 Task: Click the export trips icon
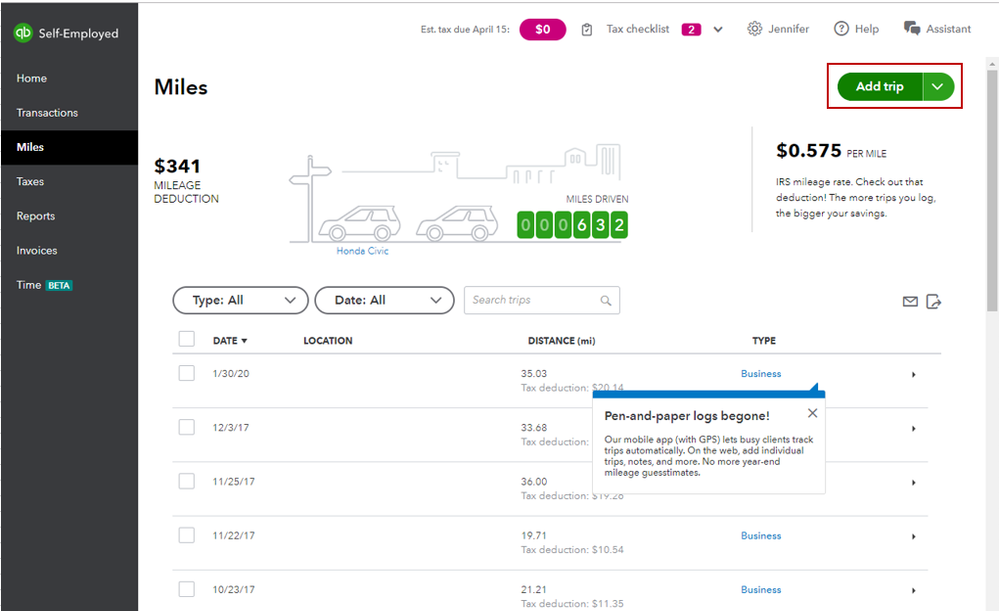(933, 301)
